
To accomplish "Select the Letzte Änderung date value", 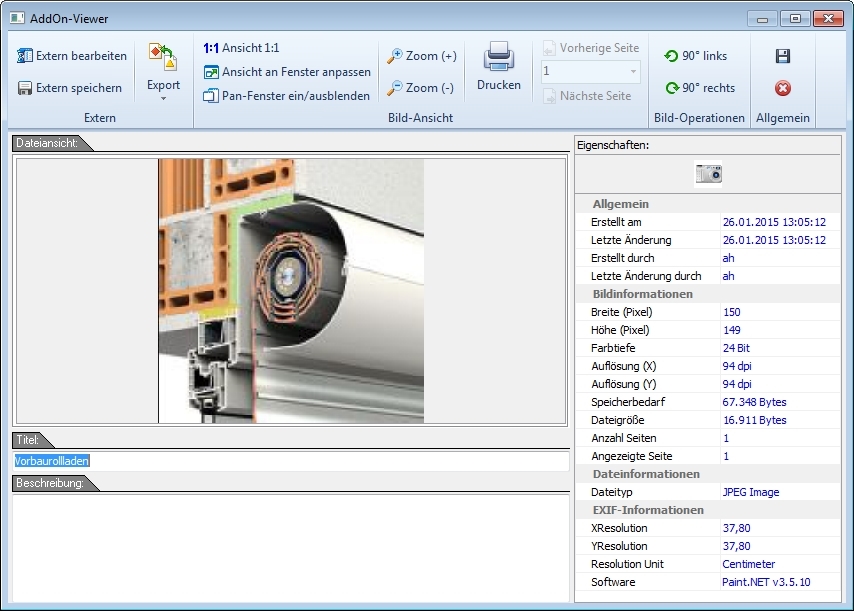I will 774,240.
